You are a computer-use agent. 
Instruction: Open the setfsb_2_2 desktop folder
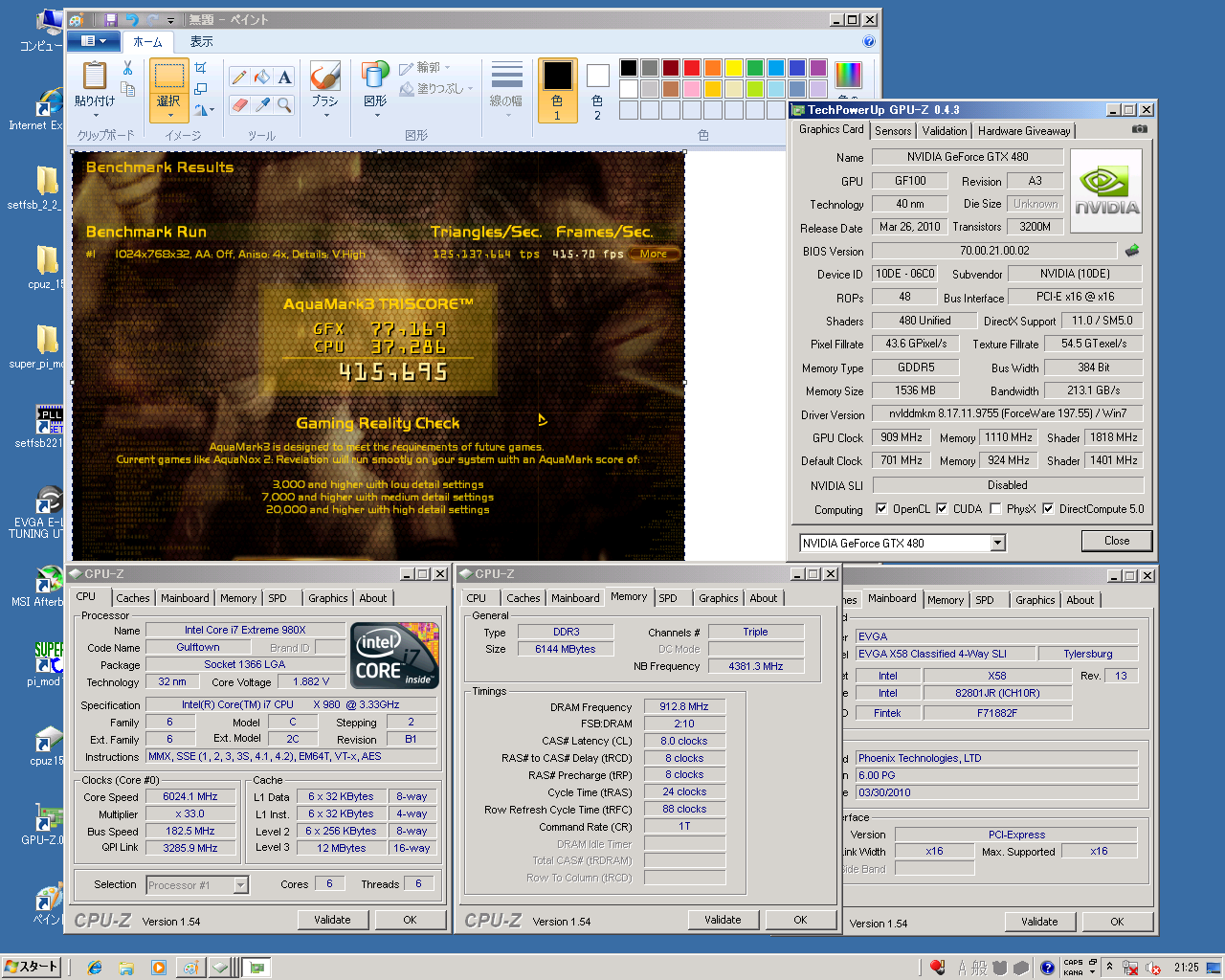click(x=45, y=185)
